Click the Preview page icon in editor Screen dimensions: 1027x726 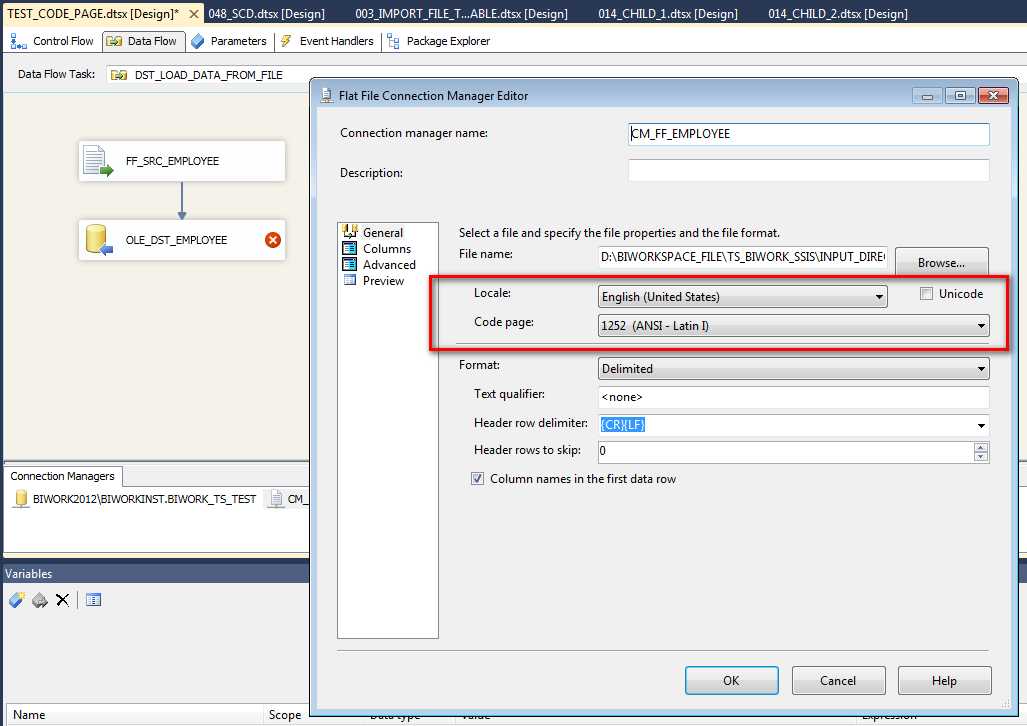click(350, 280)
